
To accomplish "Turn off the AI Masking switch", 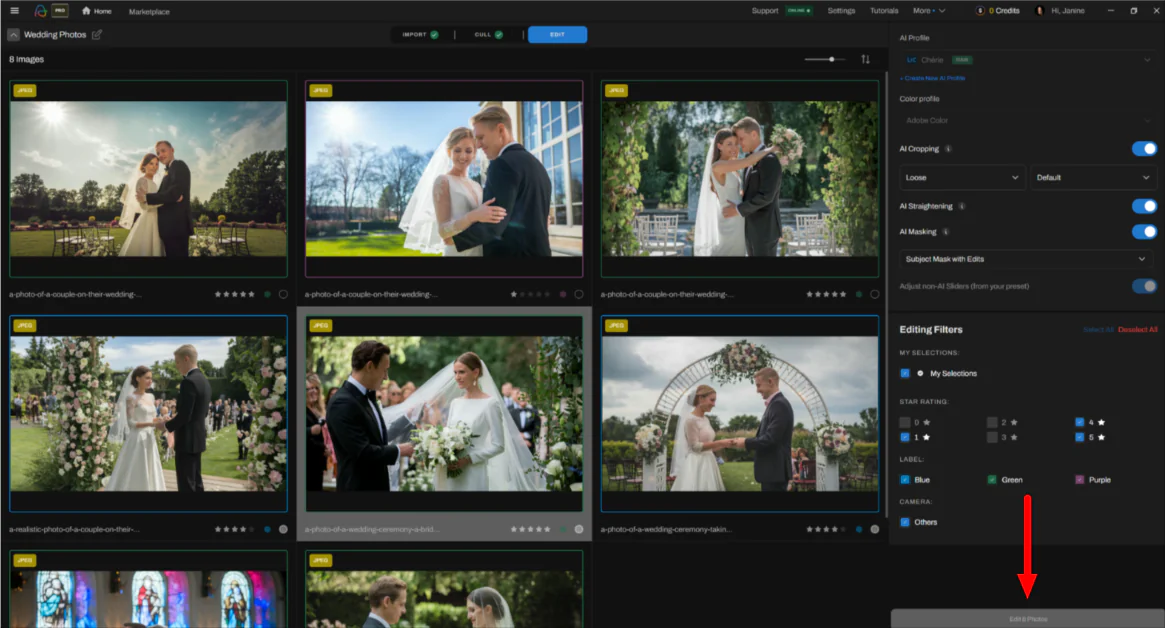I will point(1144,232).
